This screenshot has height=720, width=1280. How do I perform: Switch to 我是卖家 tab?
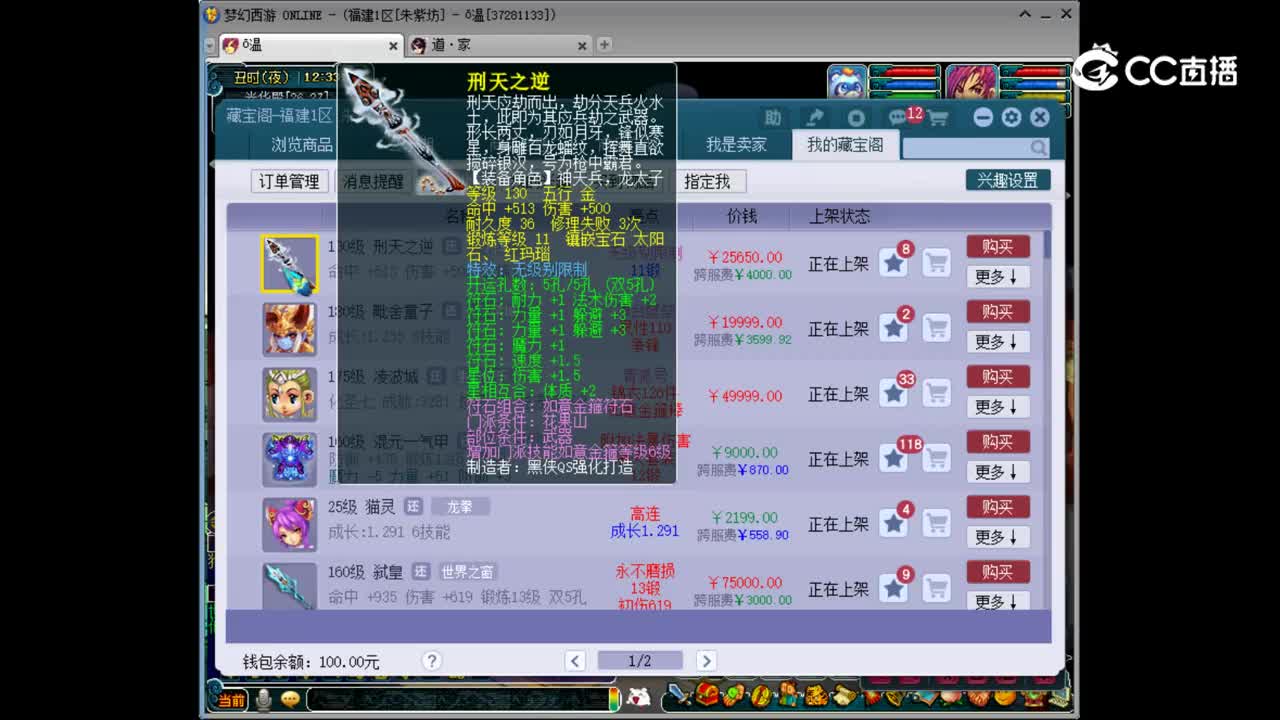(x=736, y=145)
